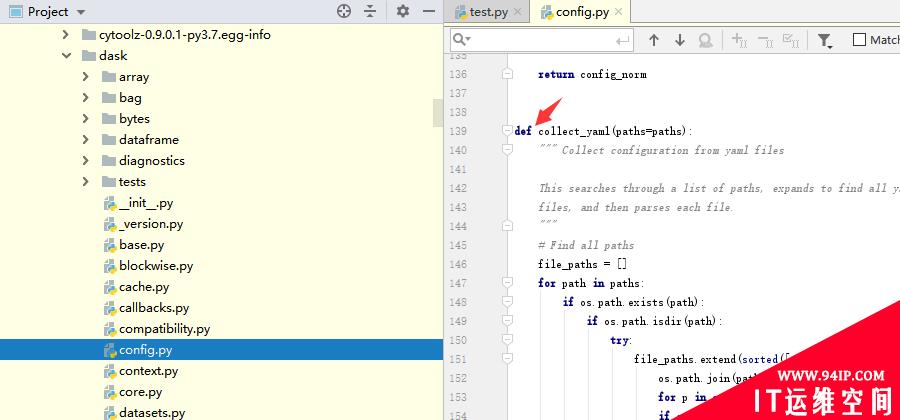This screenshot has height=420, width=900.
Task: Click 'return config_norm' code line
Action: 592,75
